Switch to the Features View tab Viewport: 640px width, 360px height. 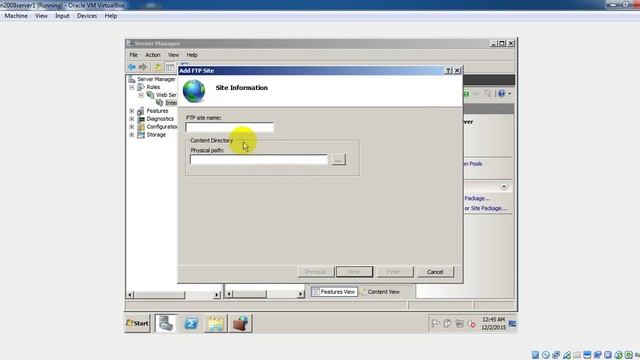tap(334, 292)
